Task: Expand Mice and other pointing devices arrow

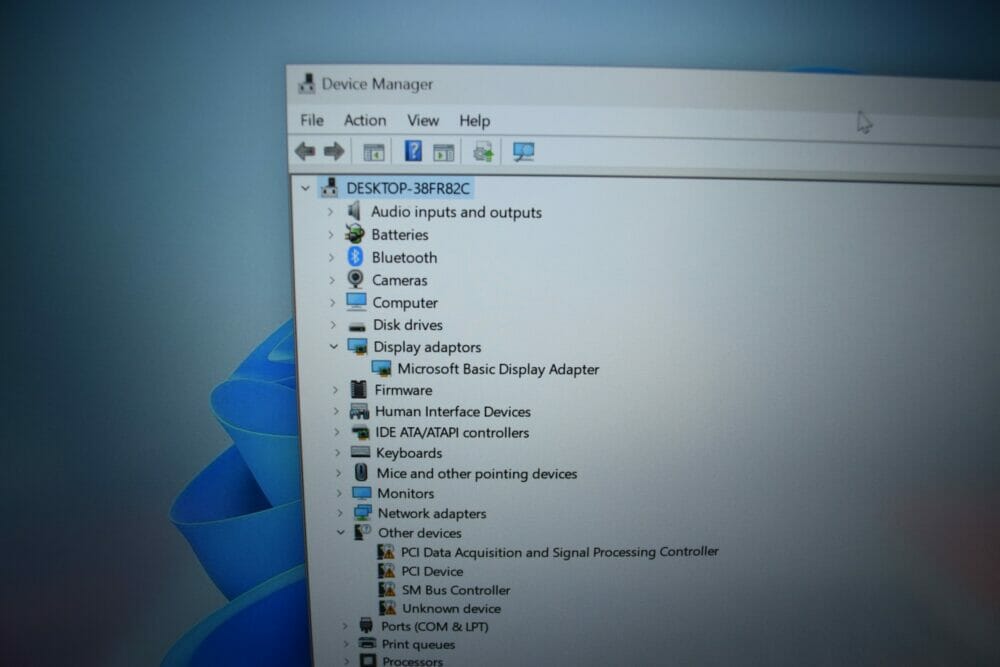Action: pos(339,473)
